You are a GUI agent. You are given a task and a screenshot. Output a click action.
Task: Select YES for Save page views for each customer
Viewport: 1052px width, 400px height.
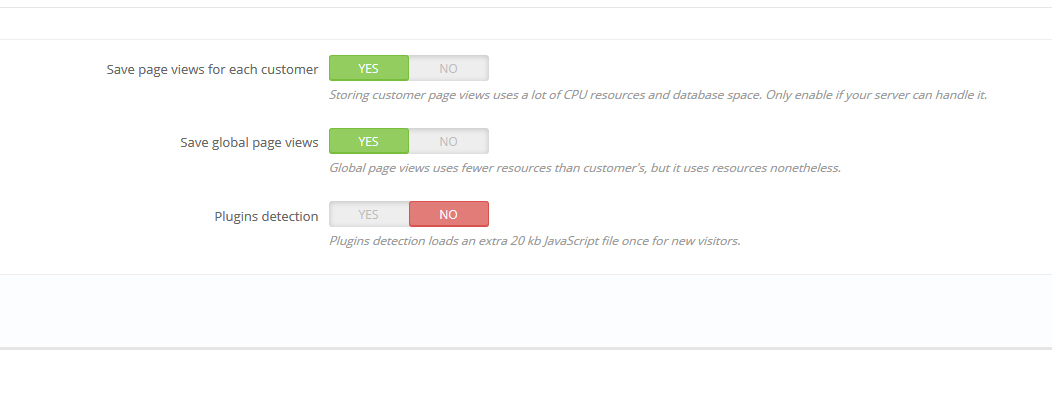369,68
